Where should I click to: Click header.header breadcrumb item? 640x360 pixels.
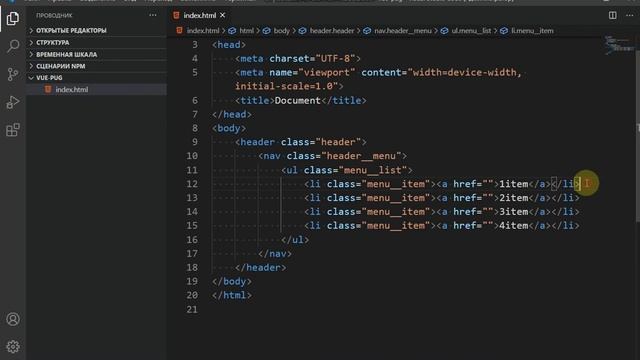(332, 31)
